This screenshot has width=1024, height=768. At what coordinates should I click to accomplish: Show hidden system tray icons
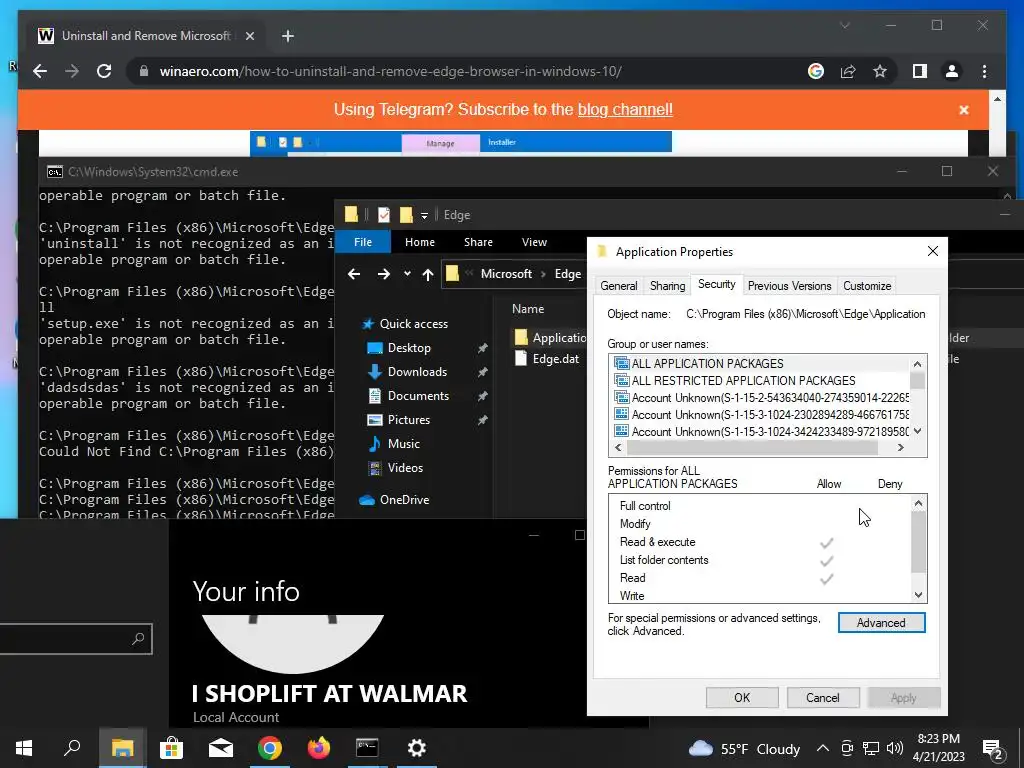(823, 748)
